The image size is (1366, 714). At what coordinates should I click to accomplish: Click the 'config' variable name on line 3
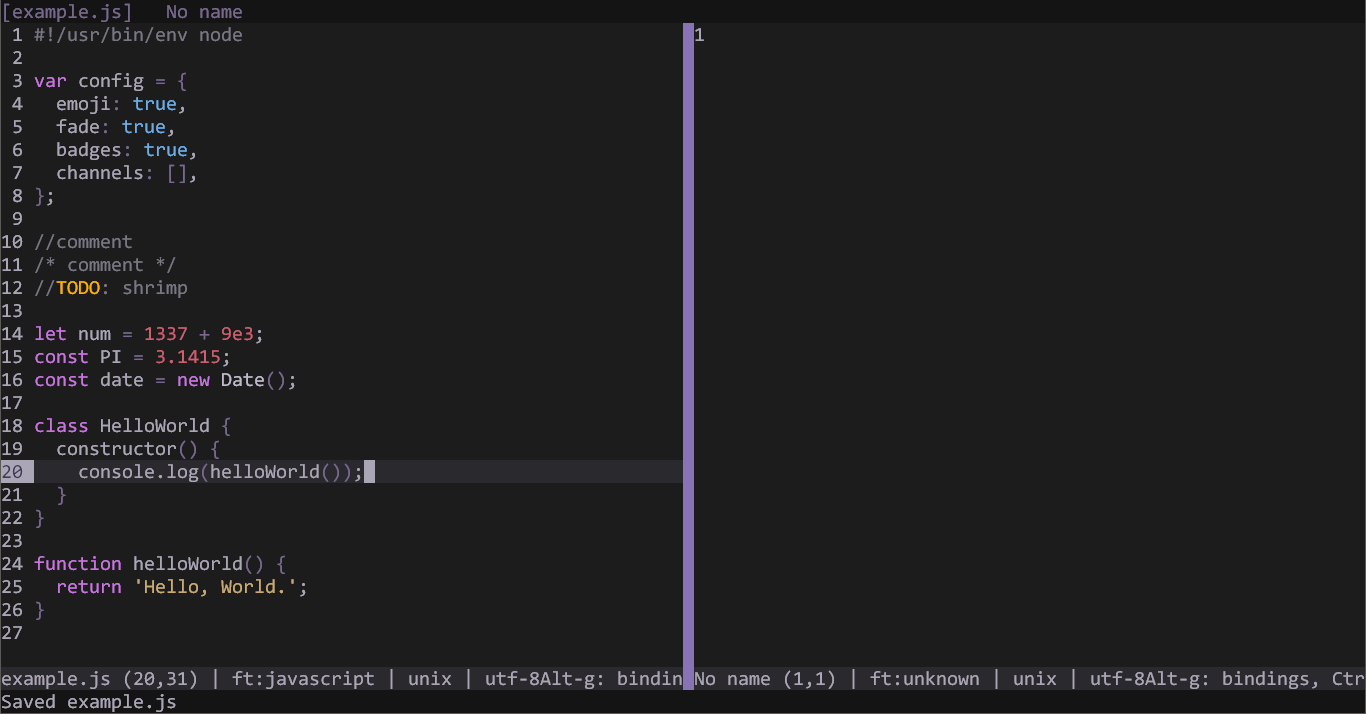[x=111, y=81]
